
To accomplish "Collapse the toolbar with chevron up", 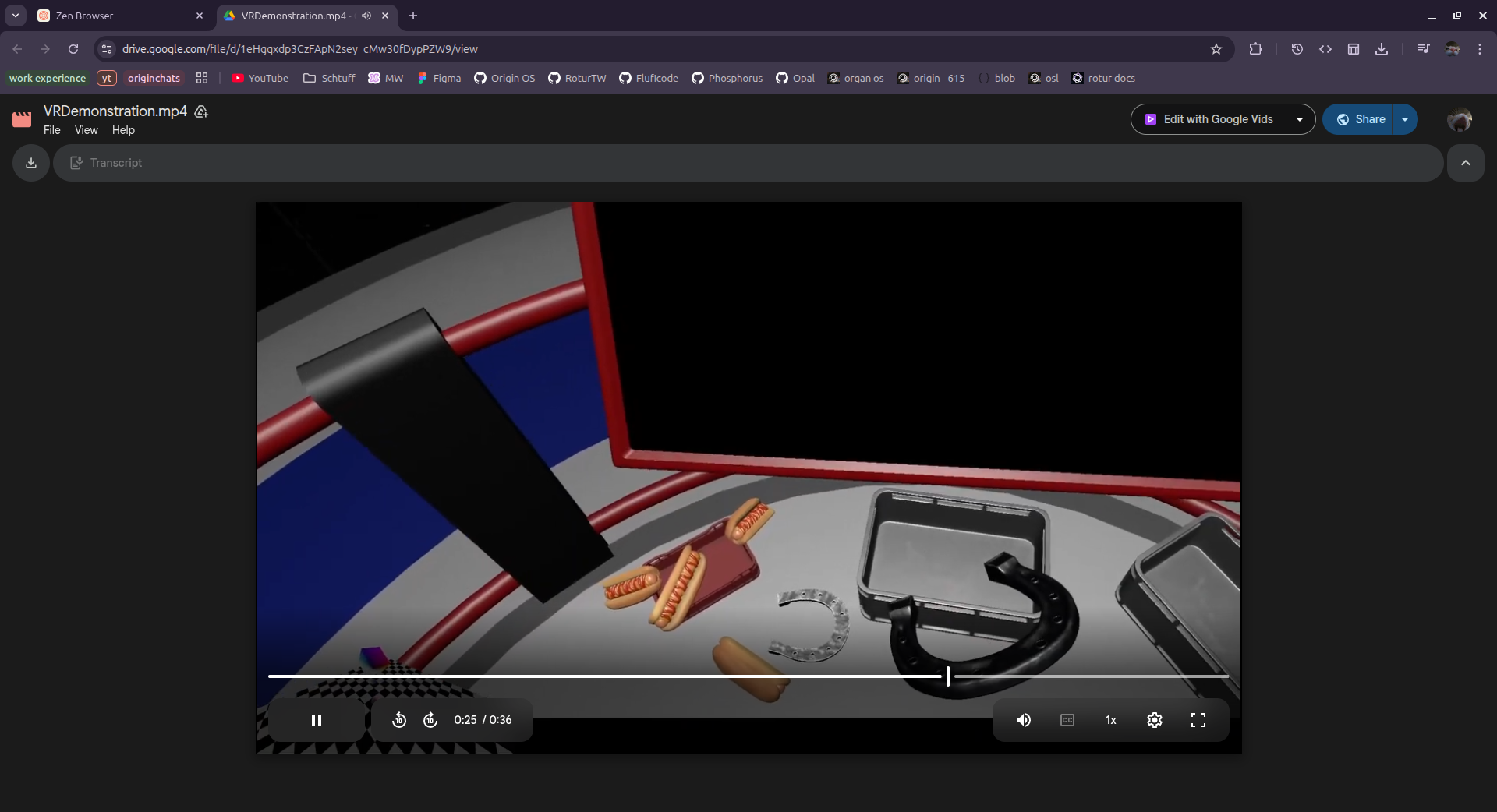I will (1466, 163).
